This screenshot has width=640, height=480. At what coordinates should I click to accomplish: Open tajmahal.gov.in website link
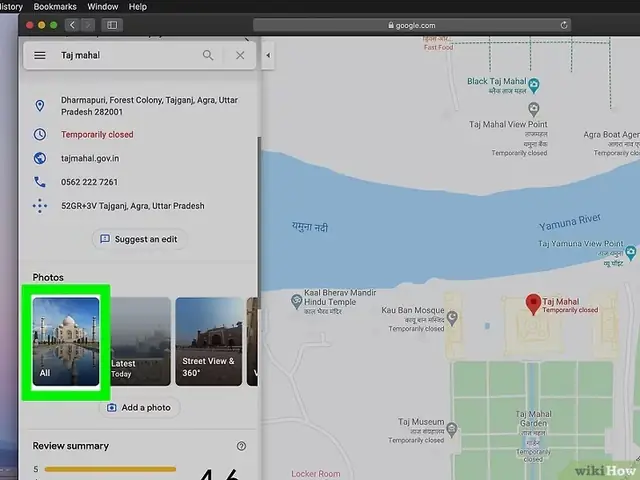click(90, 158)
